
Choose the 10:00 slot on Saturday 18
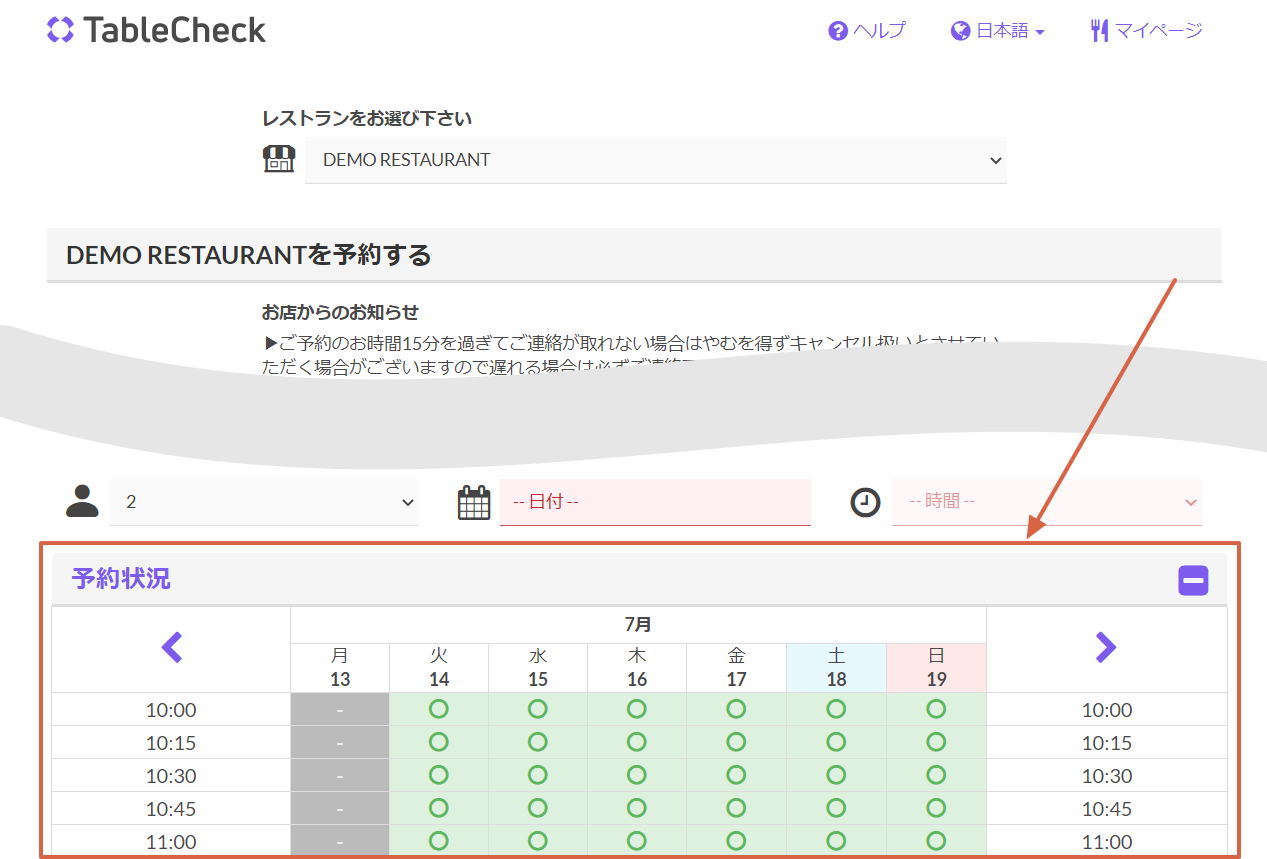[837, 709]
